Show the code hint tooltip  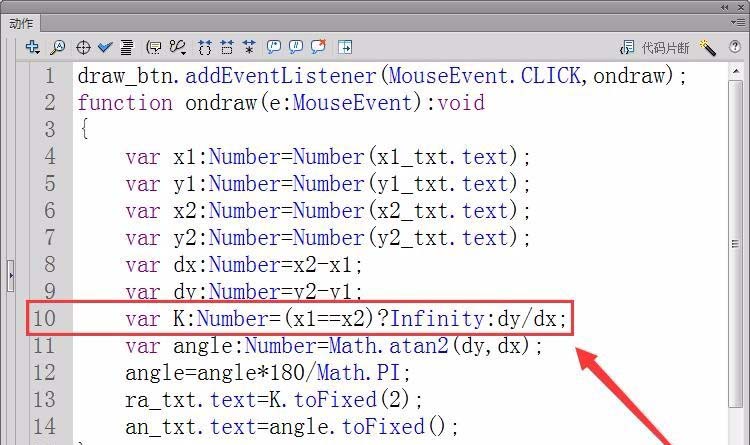154,47
